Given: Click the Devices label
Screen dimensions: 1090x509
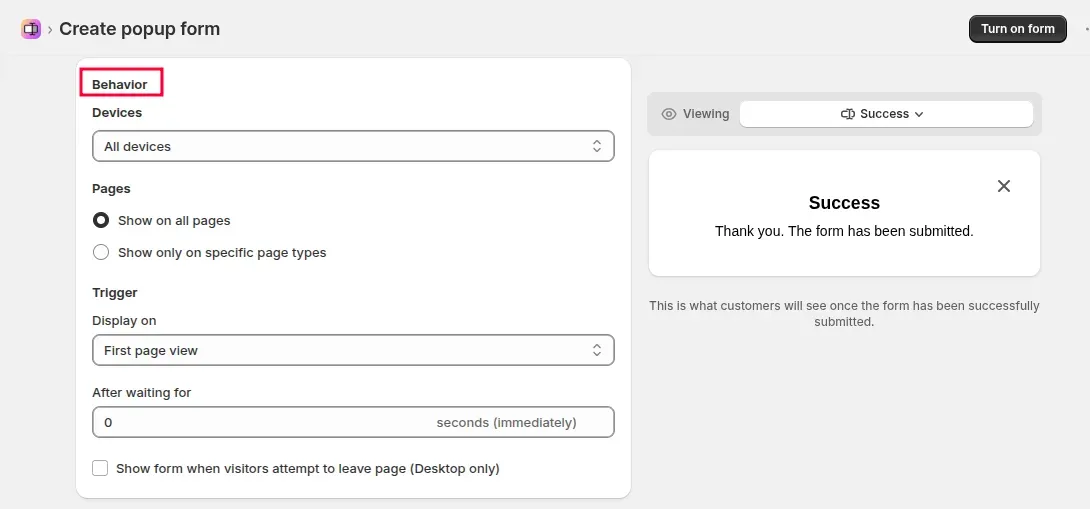Looking at the screenshot, I should click(x=117, y=113).
